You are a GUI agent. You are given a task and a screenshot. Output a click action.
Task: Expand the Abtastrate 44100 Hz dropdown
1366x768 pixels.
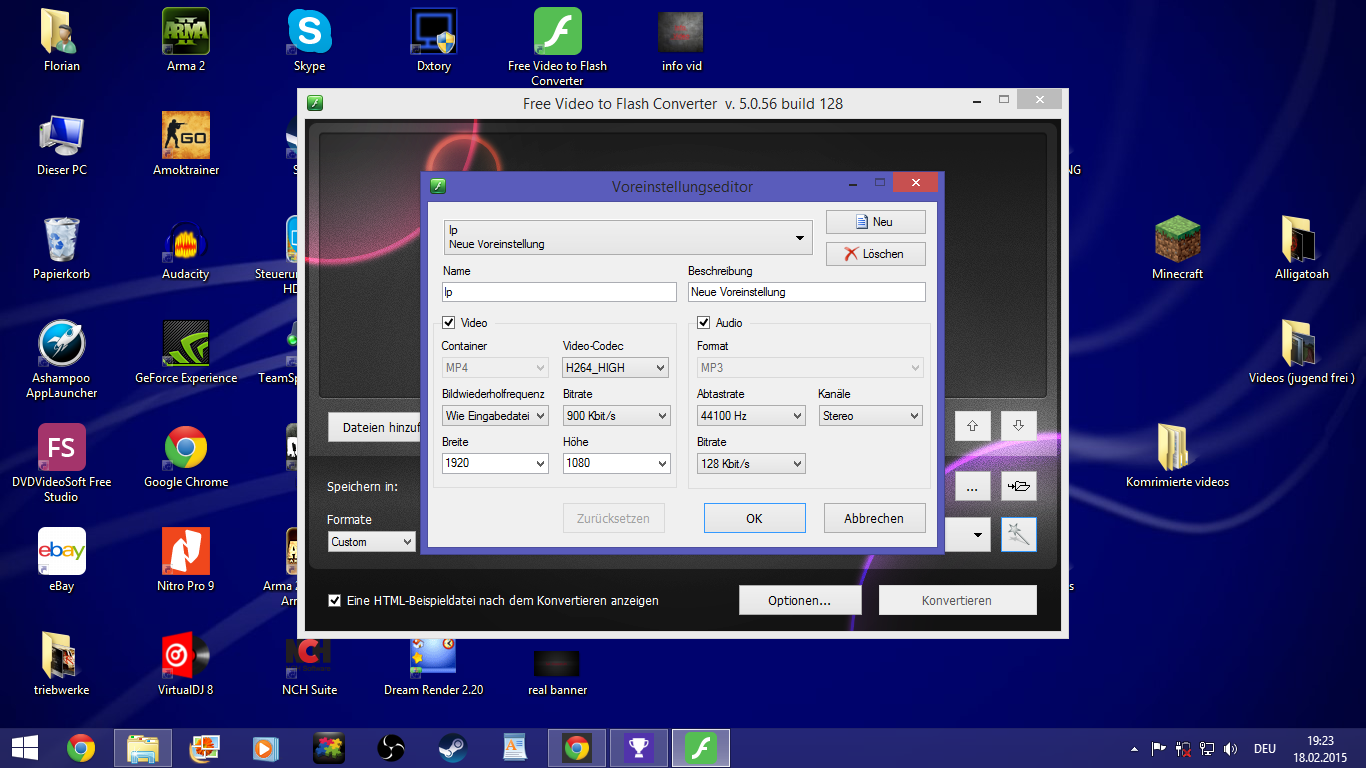click(750, 416)
